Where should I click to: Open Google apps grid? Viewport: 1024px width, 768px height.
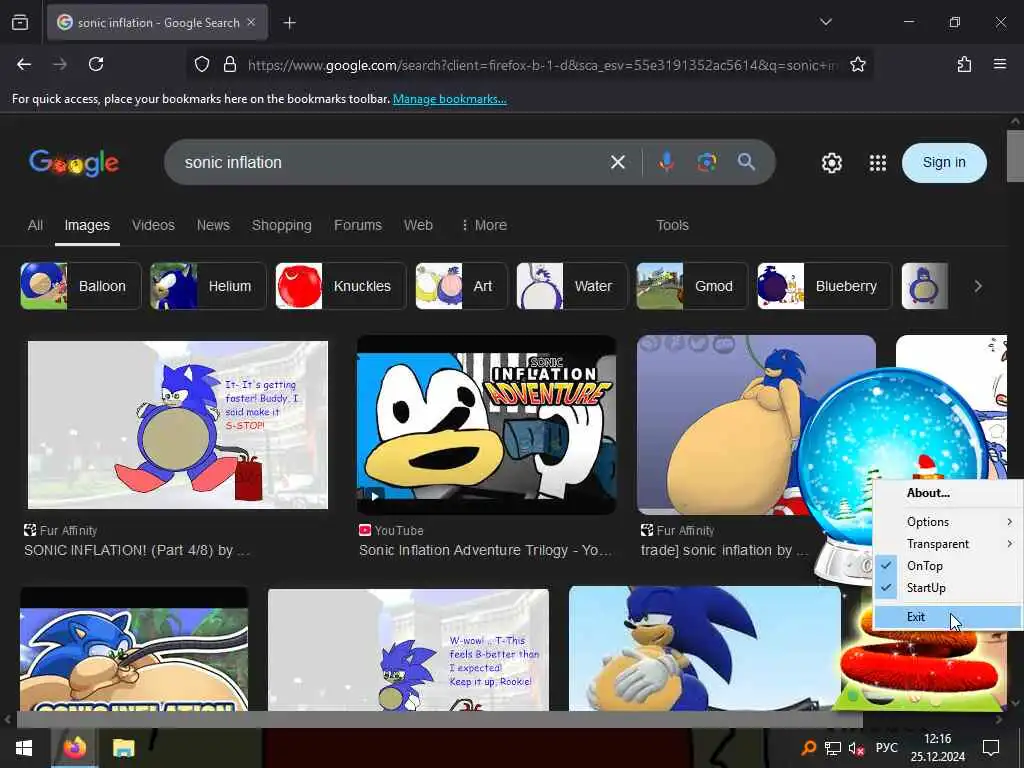coord(878,163)
